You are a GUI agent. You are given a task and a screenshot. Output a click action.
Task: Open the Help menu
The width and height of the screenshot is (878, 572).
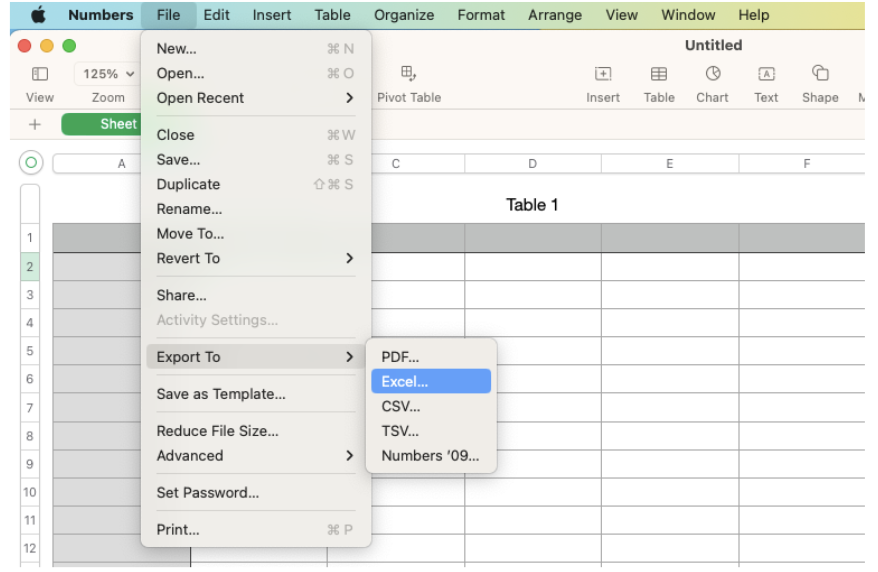pyautogui.click(x=753, y=15)
